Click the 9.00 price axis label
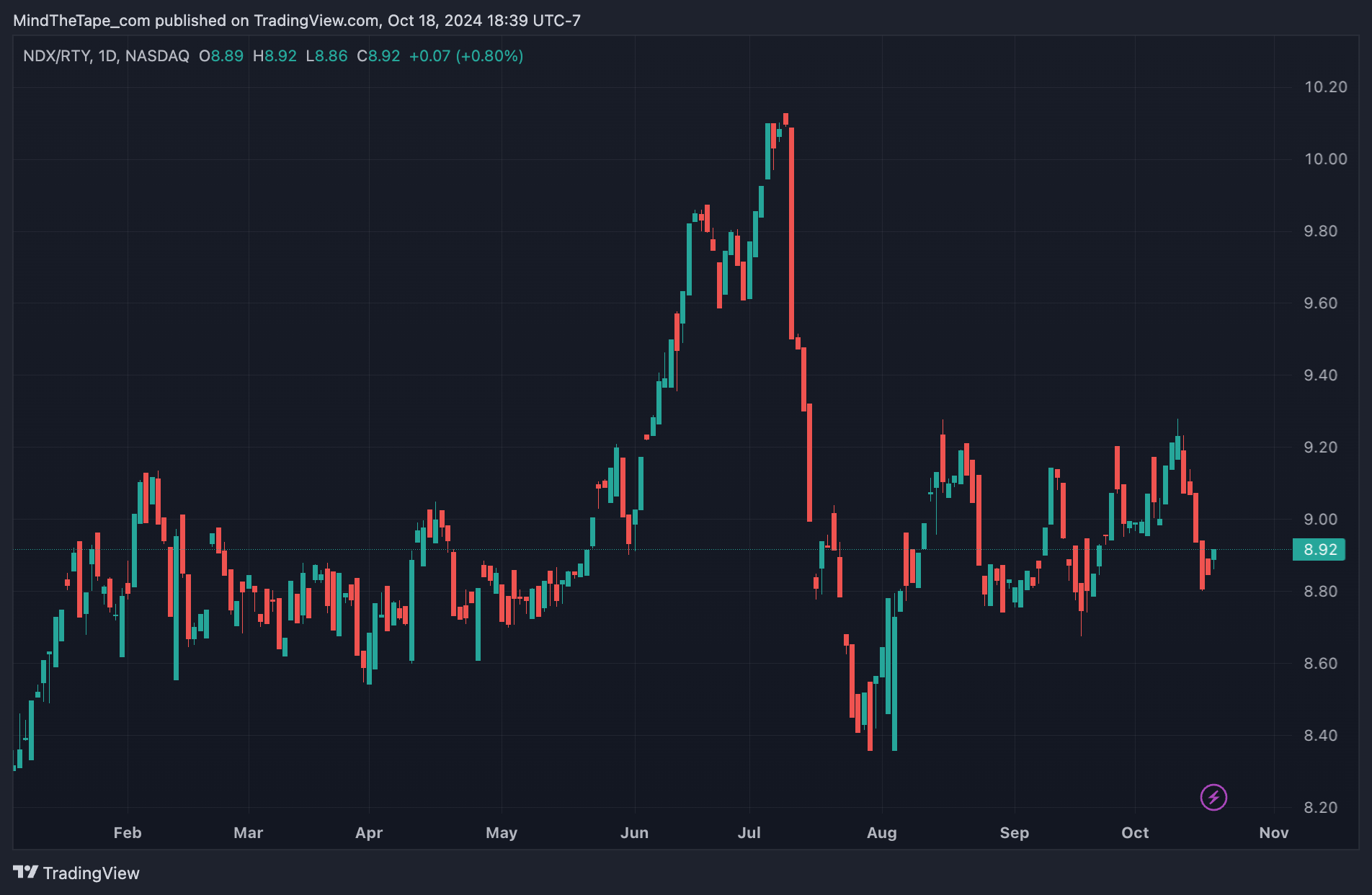 [1320, 520]
